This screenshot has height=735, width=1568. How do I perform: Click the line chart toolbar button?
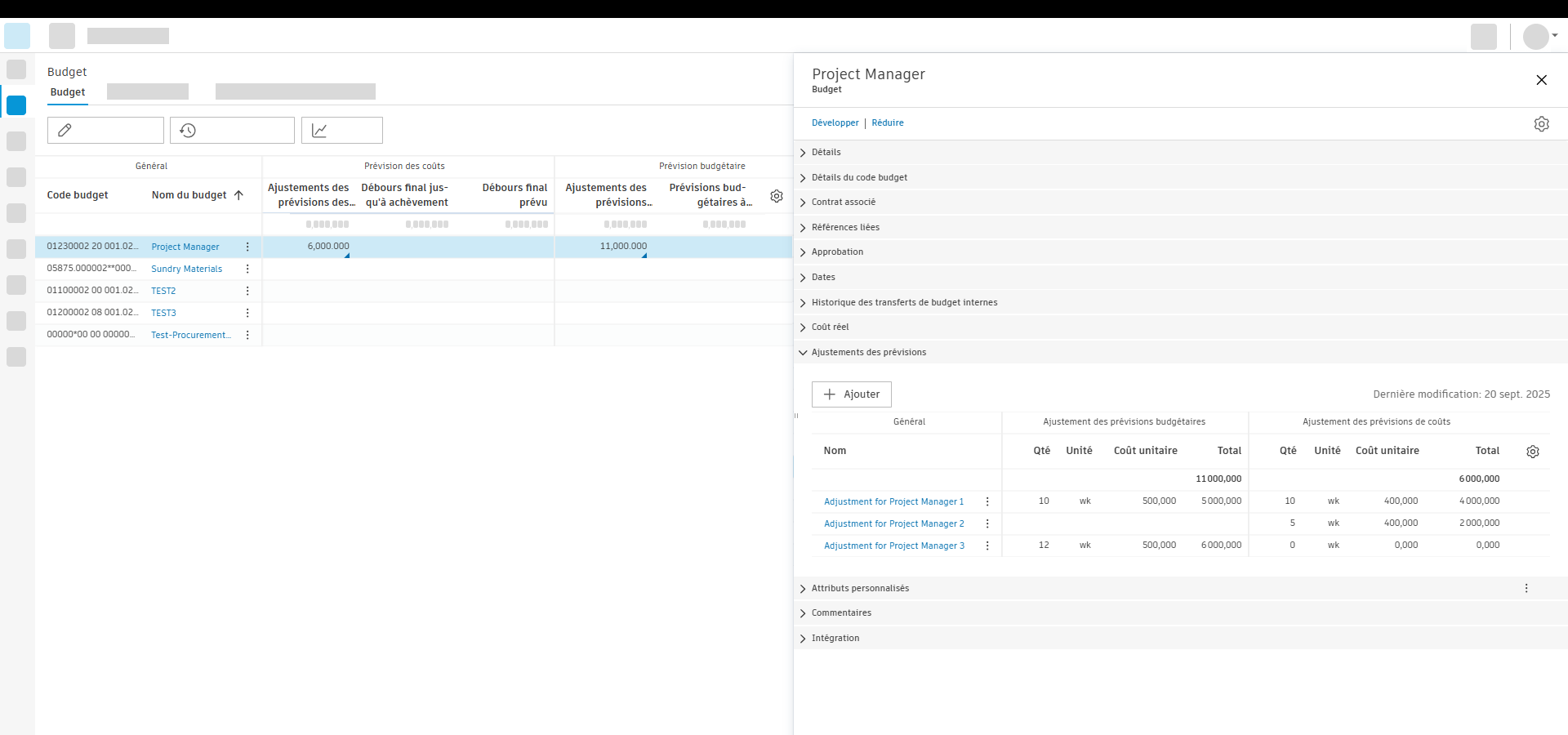tap(341, 131)
